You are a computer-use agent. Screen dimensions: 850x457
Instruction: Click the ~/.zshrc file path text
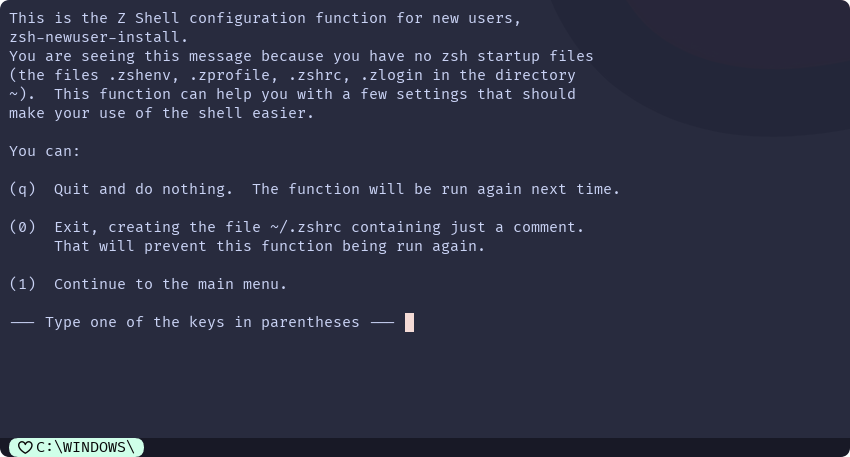306,227
